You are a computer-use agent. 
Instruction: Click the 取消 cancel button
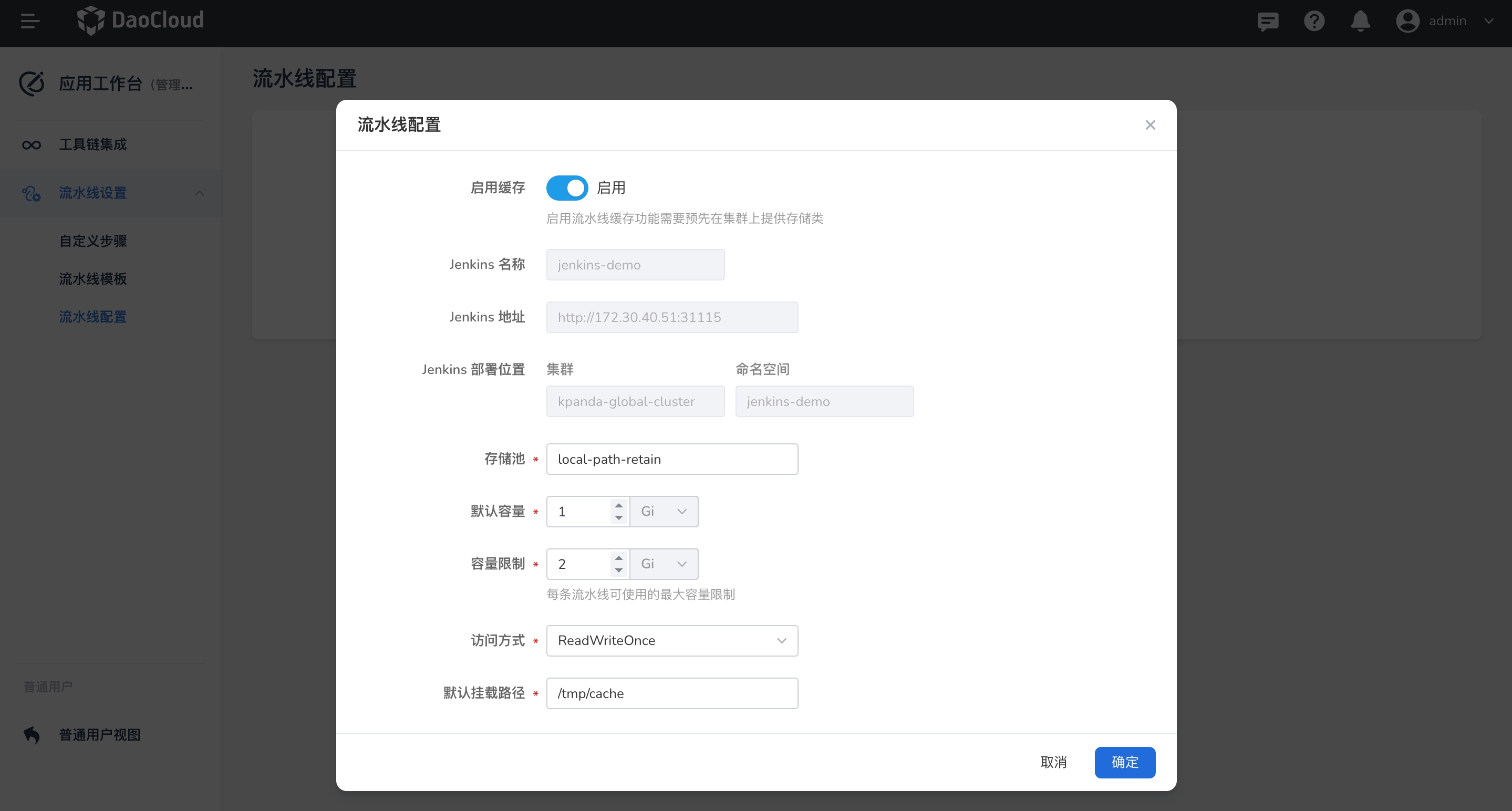point(1053,762)
